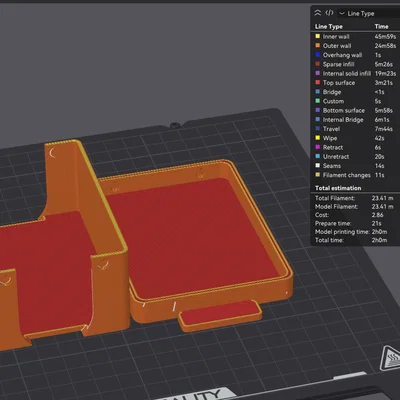Click the G-code view icon in legend header
The width and height of the screenshot is (400, 400).
(x=329, y=13)
